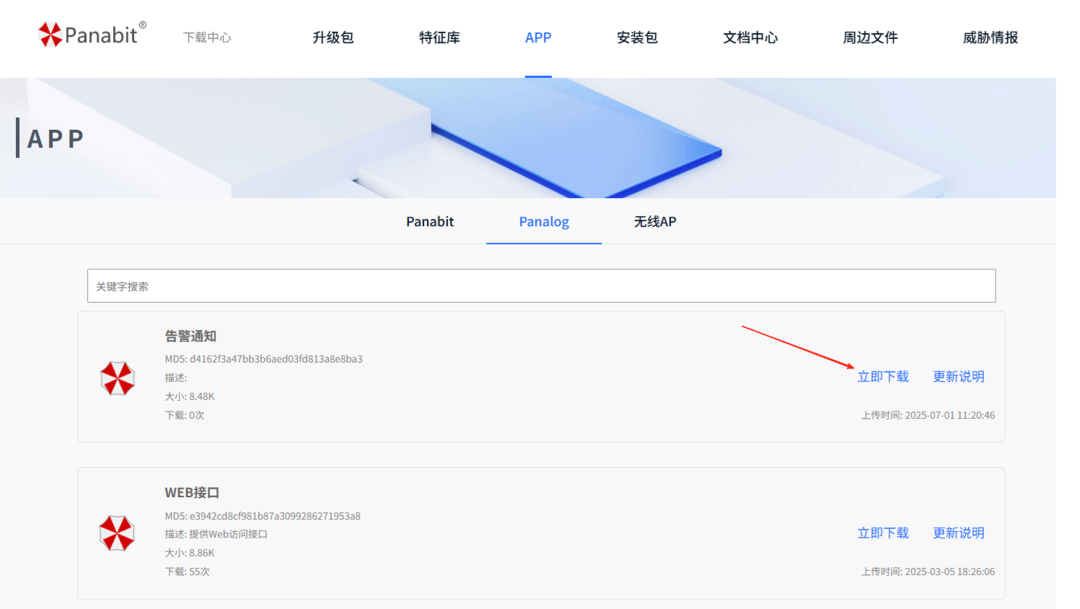Image resolution: width=1080 pixels, height=609 pixels.
Task: Click 立即下载 for 告警通知
Action: tap(883, 376)
